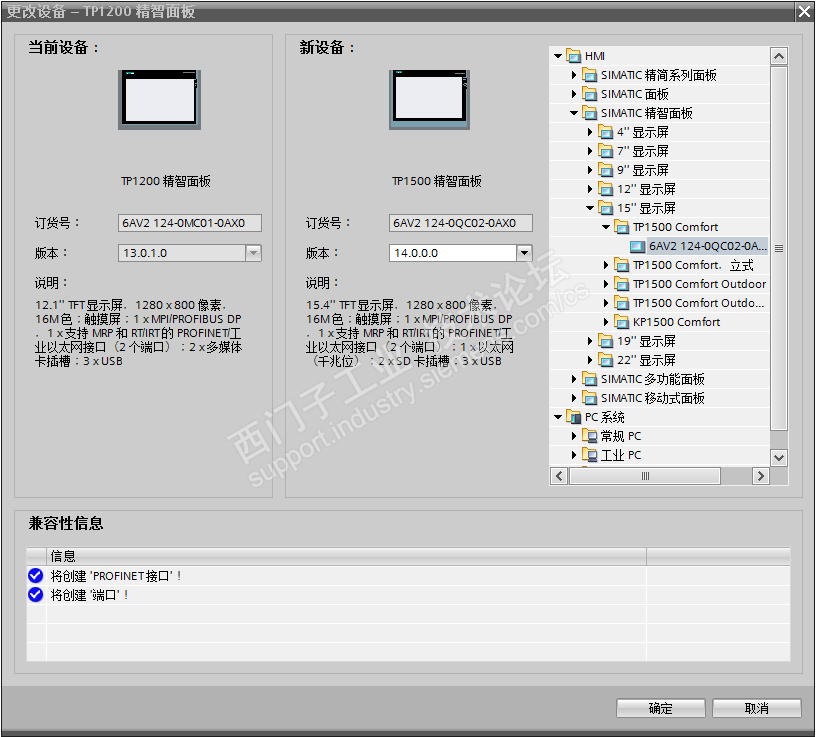Click the tree horizontal scrollbar thumb
The image size is (816, 737).
click(x=645, y=476)
